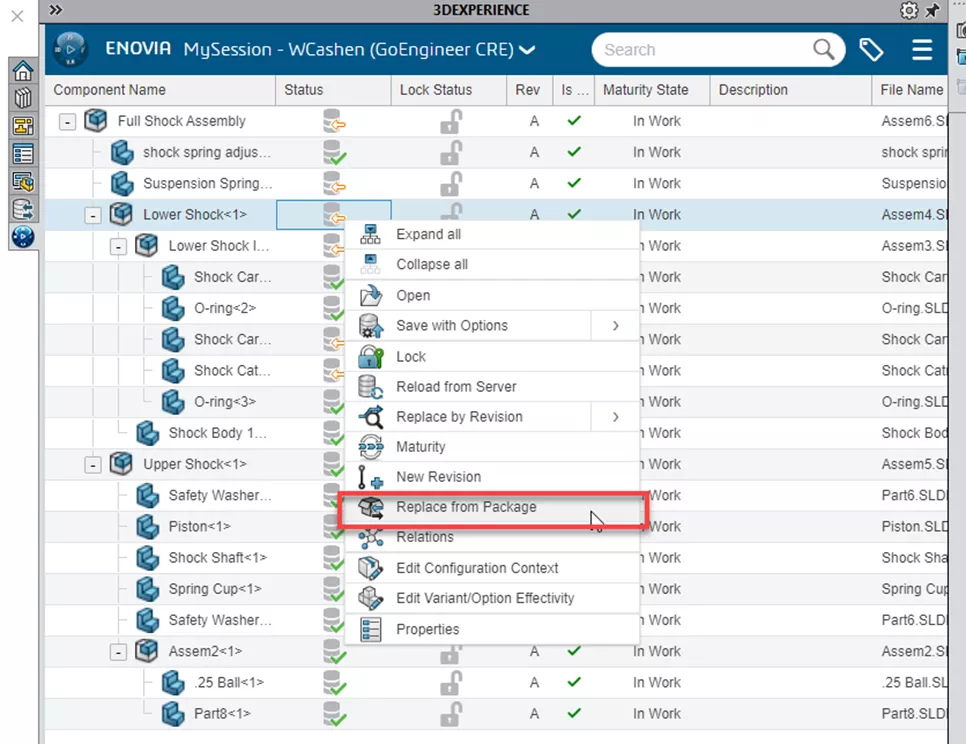
Task: Collapse the Full Shock Assembly node
Action: pos(68,122)
